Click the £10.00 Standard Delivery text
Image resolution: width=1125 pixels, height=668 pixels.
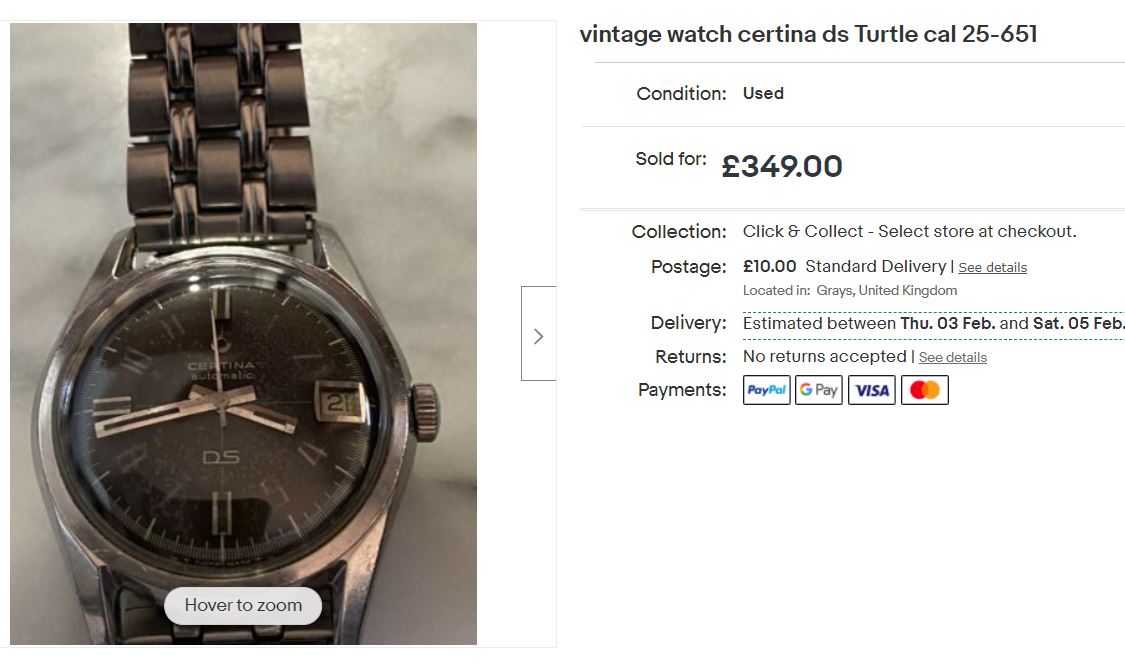(844, 267)
